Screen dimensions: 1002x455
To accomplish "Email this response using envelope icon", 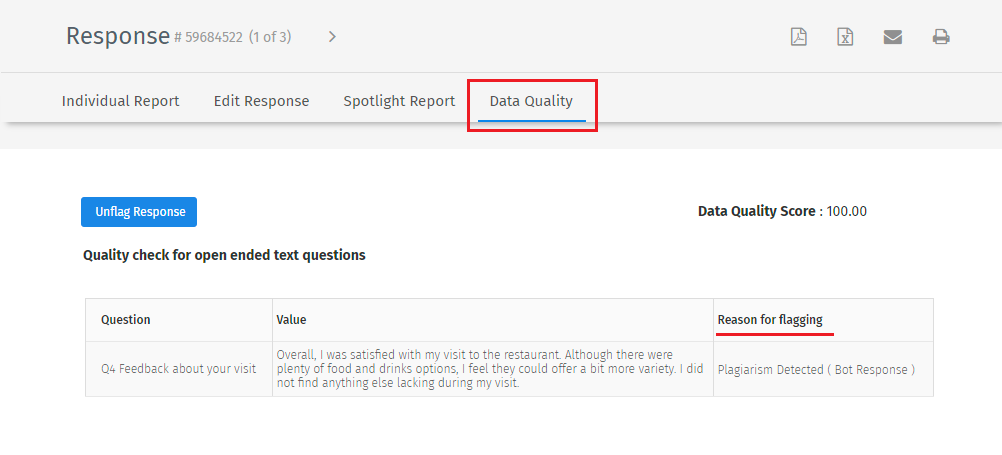I will click(x=893, y=37).
